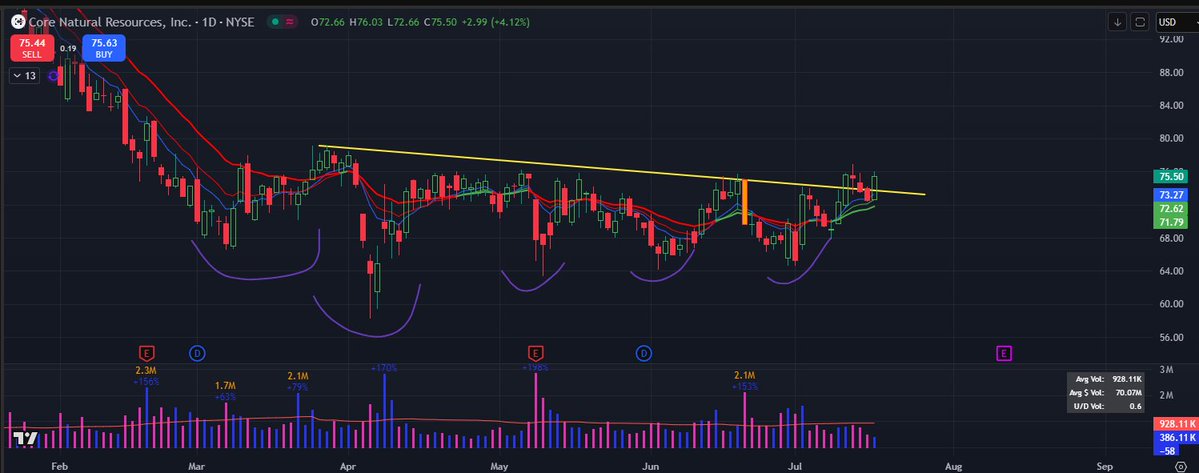The height and width of the screenshot is (473, 1199).
Task: Select the orange highlighted candle in June
Action: pyautogui.click(x=744, y=202)
